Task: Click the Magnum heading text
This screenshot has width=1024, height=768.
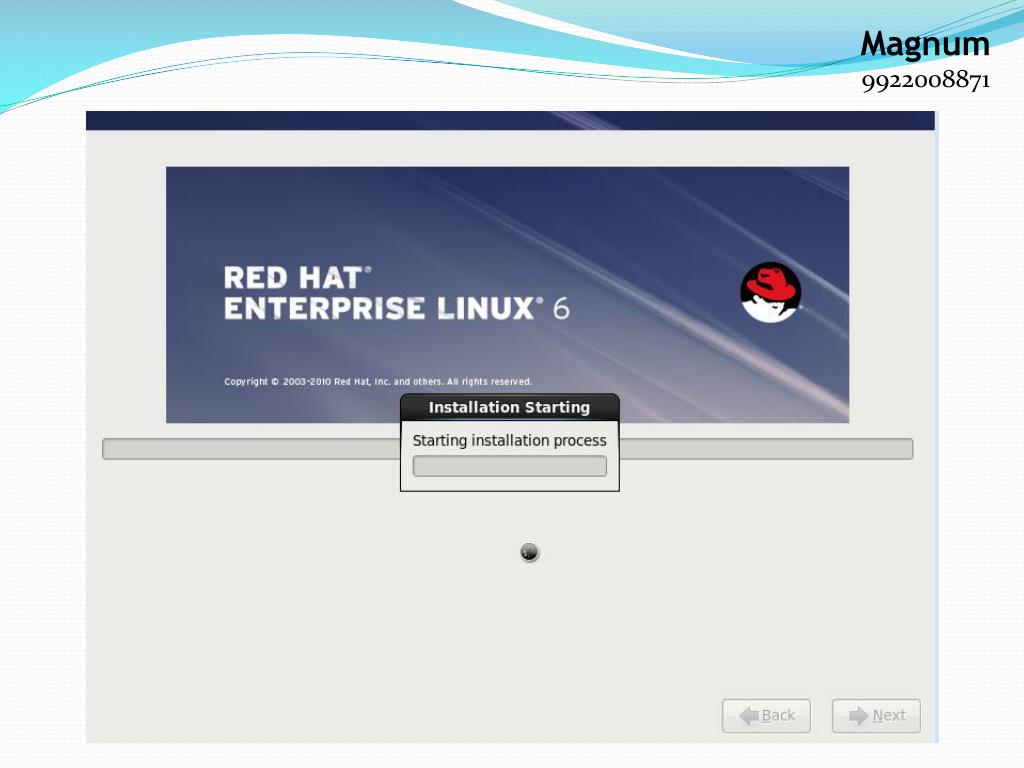Action: pyautogui.click(x=925, y=46)
